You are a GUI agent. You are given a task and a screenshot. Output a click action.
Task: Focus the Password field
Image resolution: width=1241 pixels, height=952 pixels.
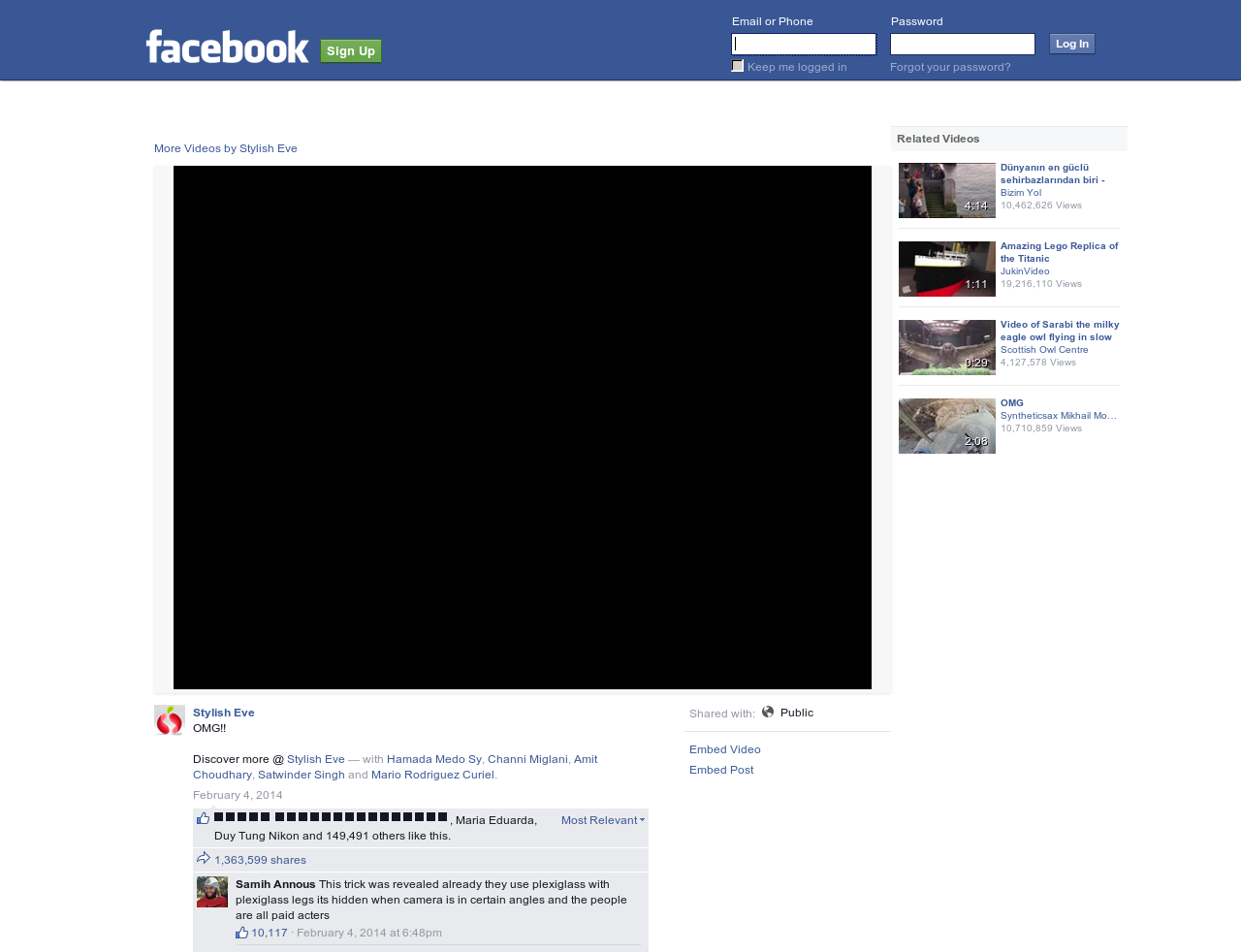963,44
